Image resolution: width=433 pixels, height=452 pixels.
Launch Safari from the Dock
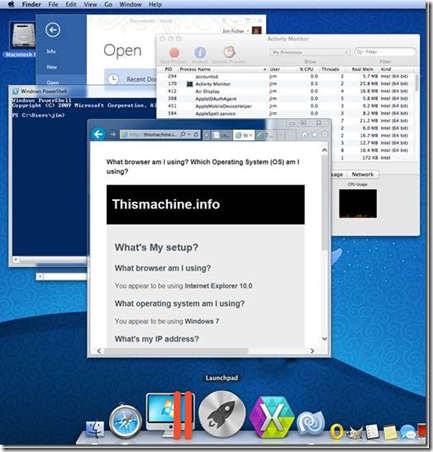pos(125,421)
